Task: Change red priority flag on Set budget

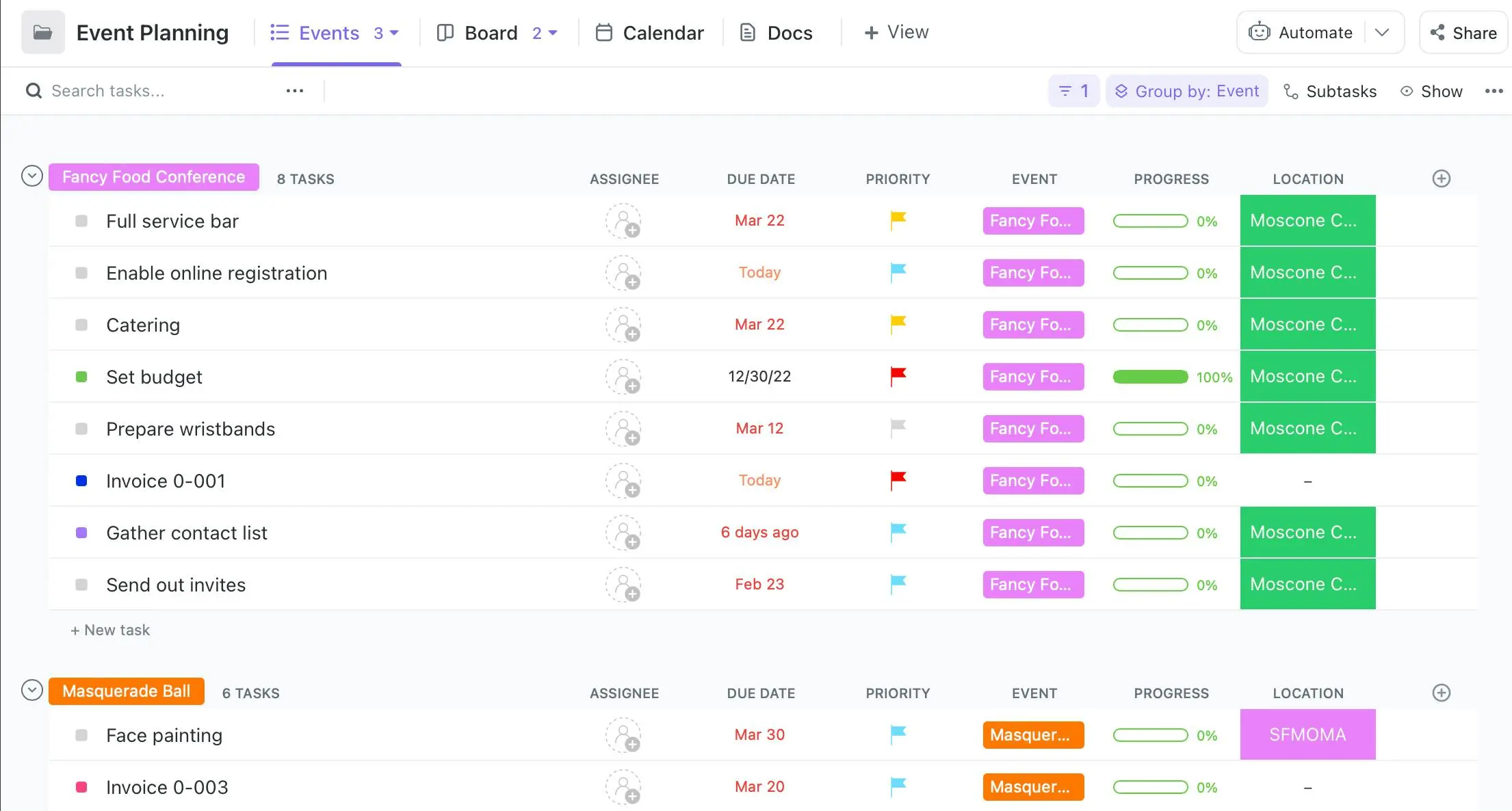Action: [898, 377]
